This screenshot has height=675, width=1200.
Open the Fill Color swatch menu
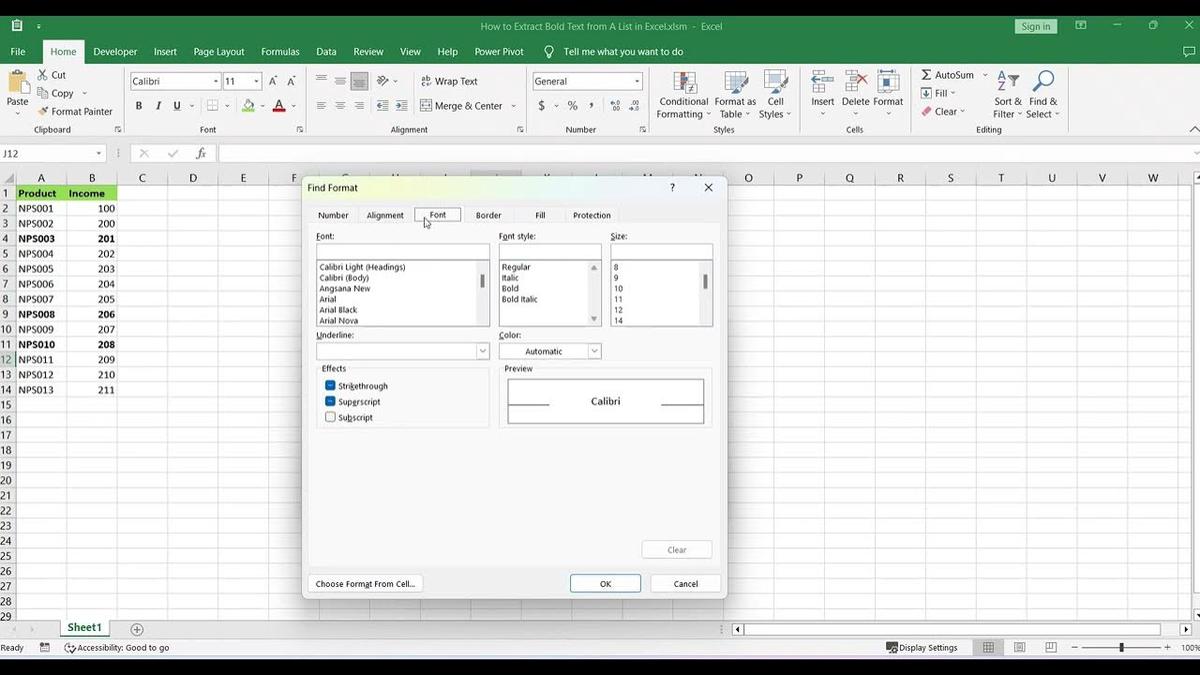coord(261,106)
